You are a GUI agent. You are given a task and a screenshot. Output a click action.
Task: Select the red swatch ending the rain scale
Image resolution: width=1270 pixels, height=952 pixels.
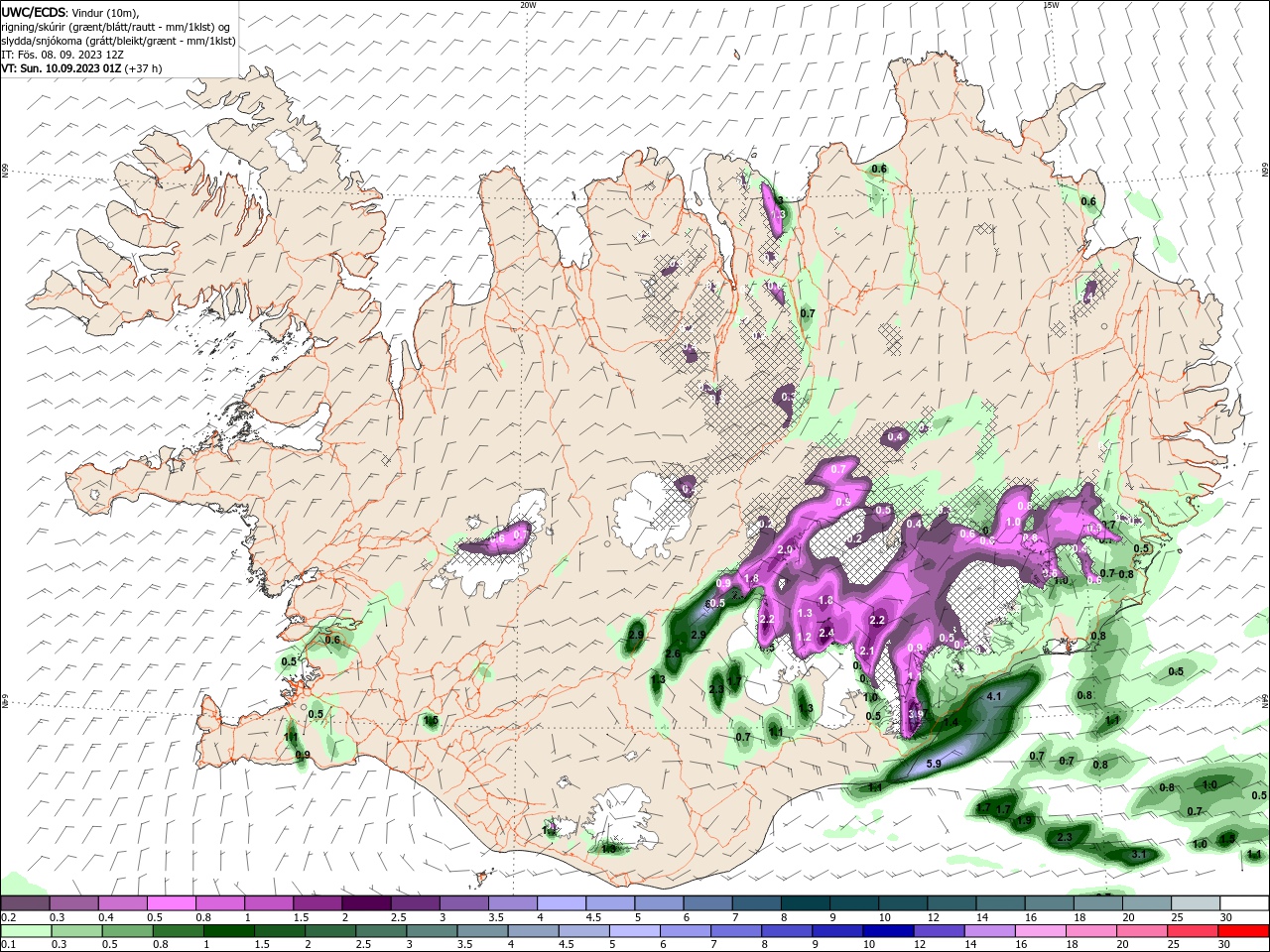(x=1244, y=931)
